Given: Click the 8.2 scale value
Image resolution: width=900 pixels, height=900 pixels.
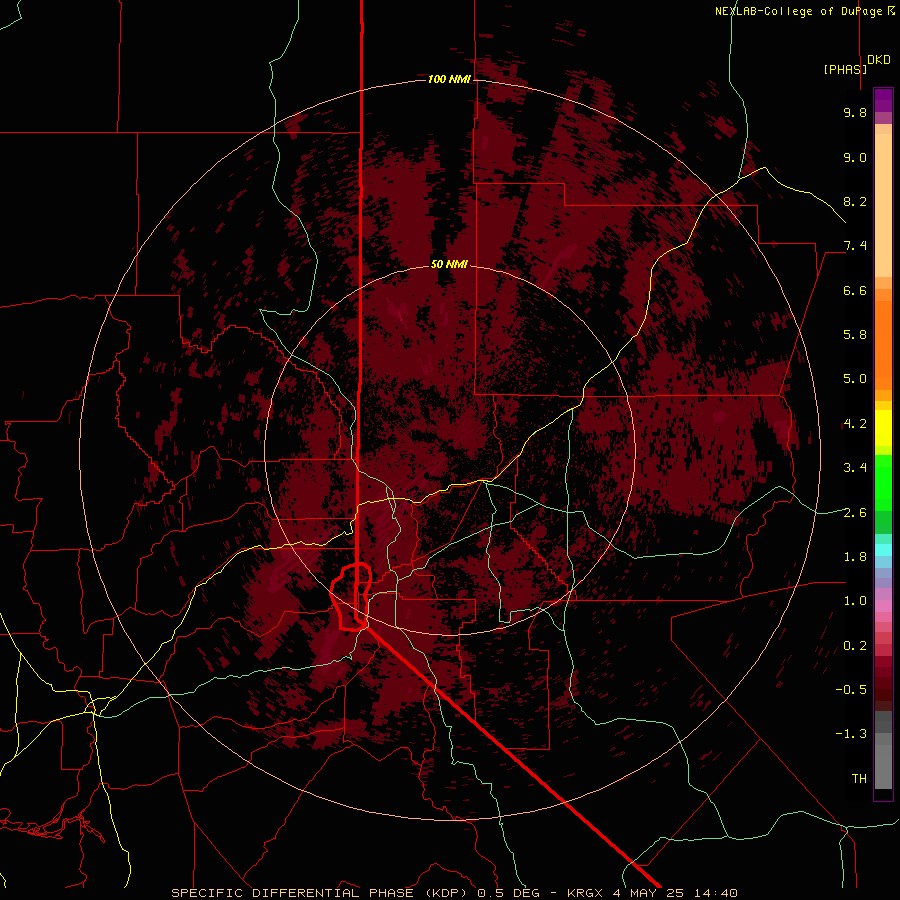Looking at the screenshot, I should pyautogui.click(x=855, y=201).
